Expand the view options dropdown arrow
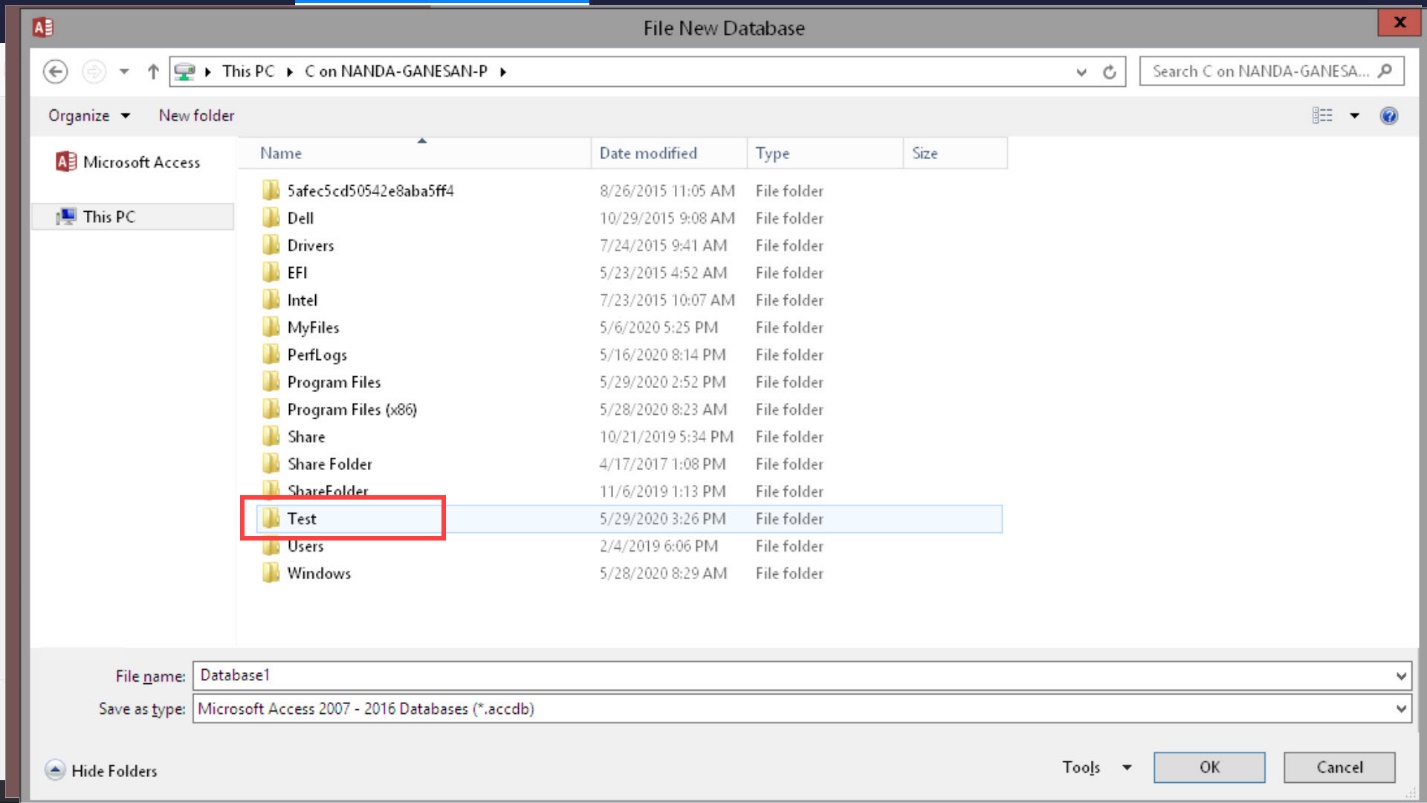The image size is (1427, 803). [1355, 116]
